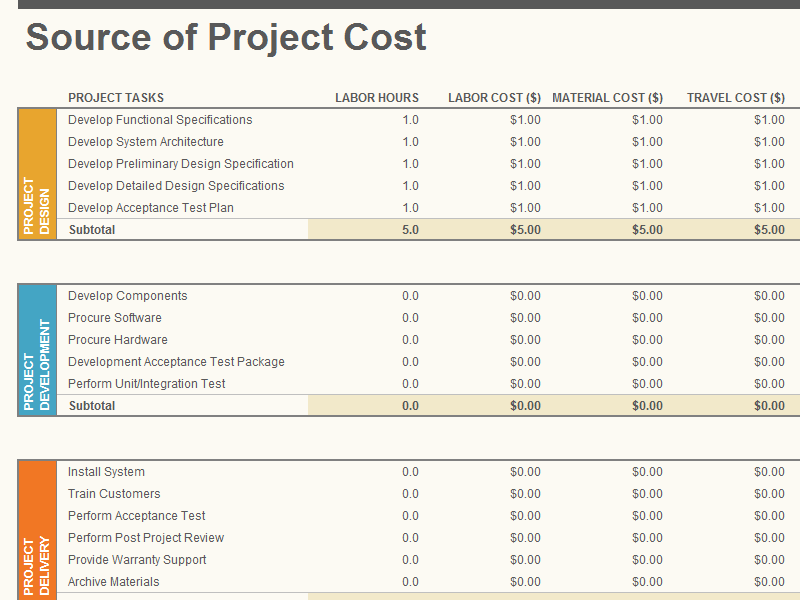Click the Source of Project Cost title
Viewport: 800px width, 600px height.
226,37
